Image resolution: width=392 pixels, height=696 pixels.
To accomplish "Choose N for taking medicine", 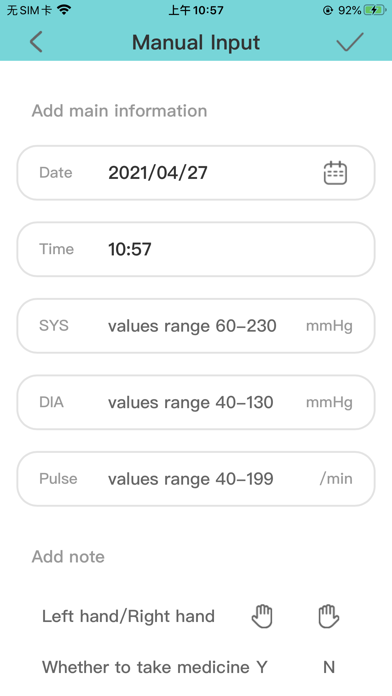I will coord(329,667).
